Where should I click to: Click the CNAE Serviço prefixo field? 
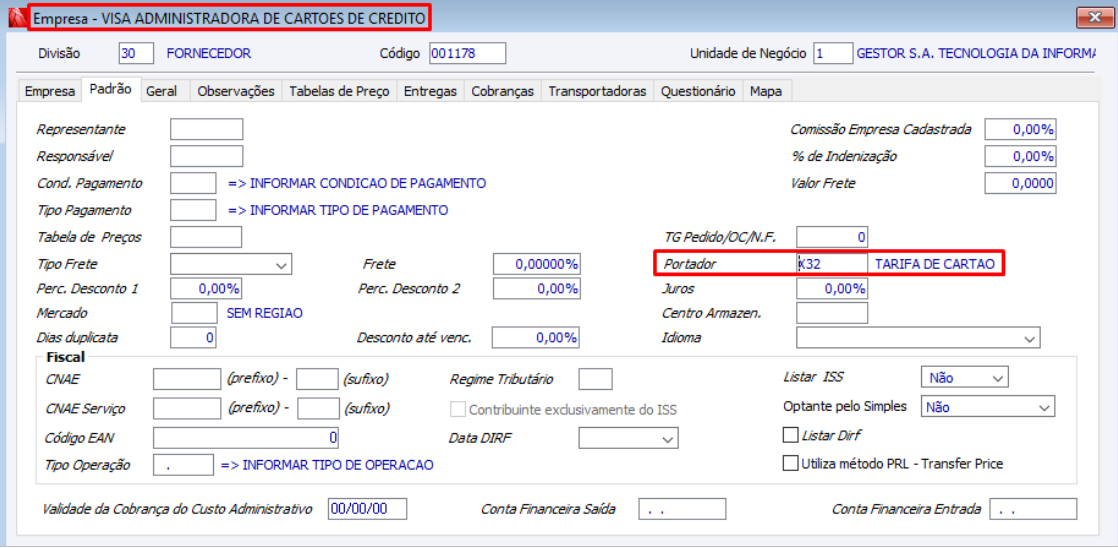point(188,408)
